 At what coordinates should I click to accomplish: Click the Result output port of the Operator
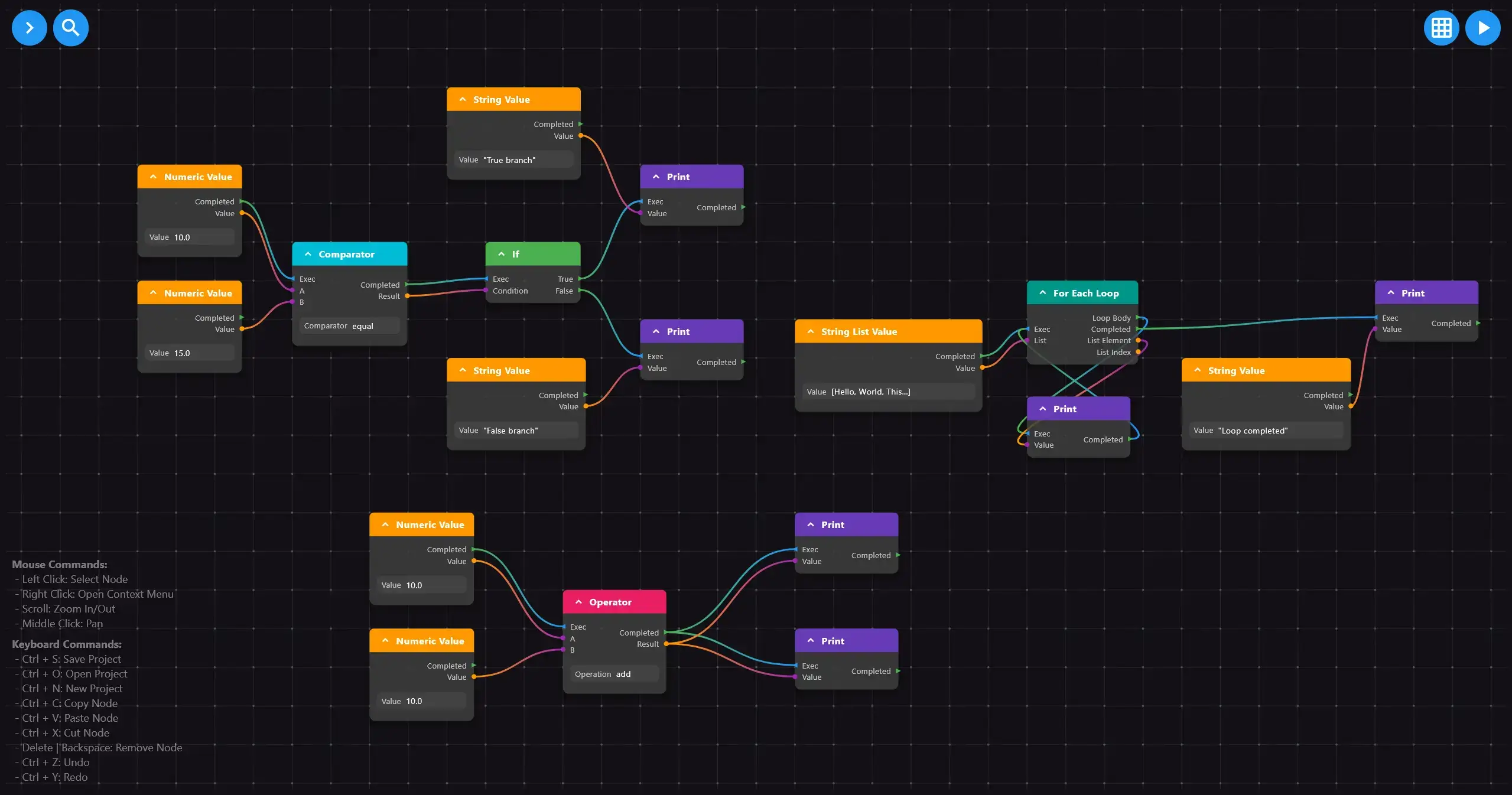(x=665, y=644)
